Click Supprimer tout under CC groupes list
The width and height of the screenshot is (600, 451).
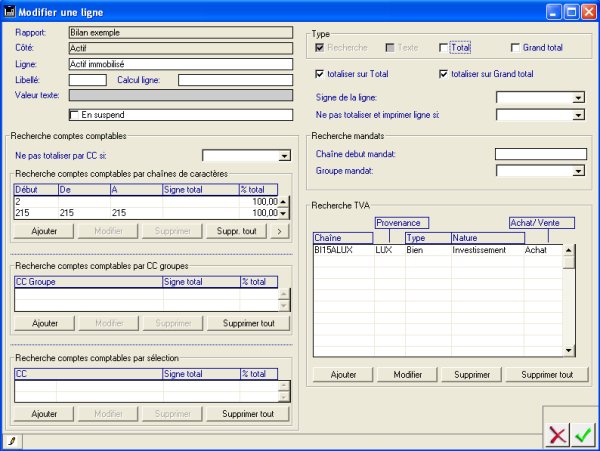pos(249,324)
